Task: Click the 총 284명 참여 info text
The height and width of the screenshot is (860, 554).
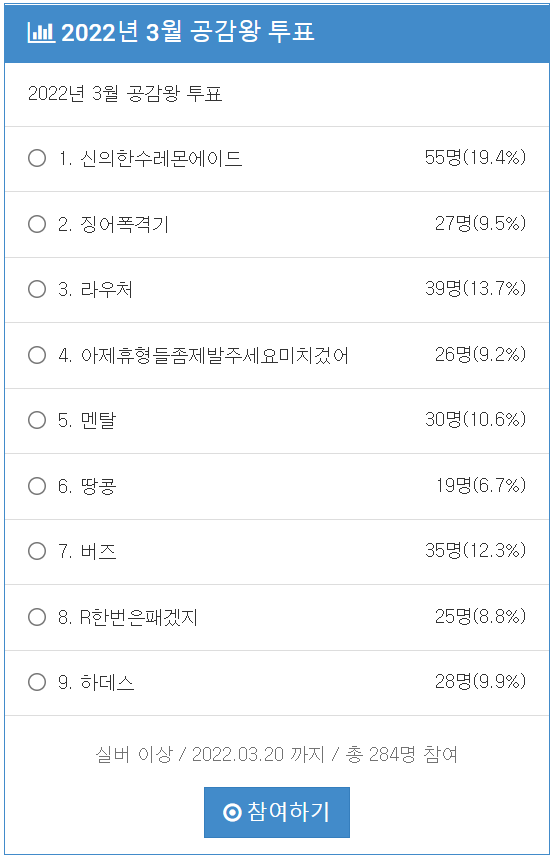Action: click(x=402, y=754)
